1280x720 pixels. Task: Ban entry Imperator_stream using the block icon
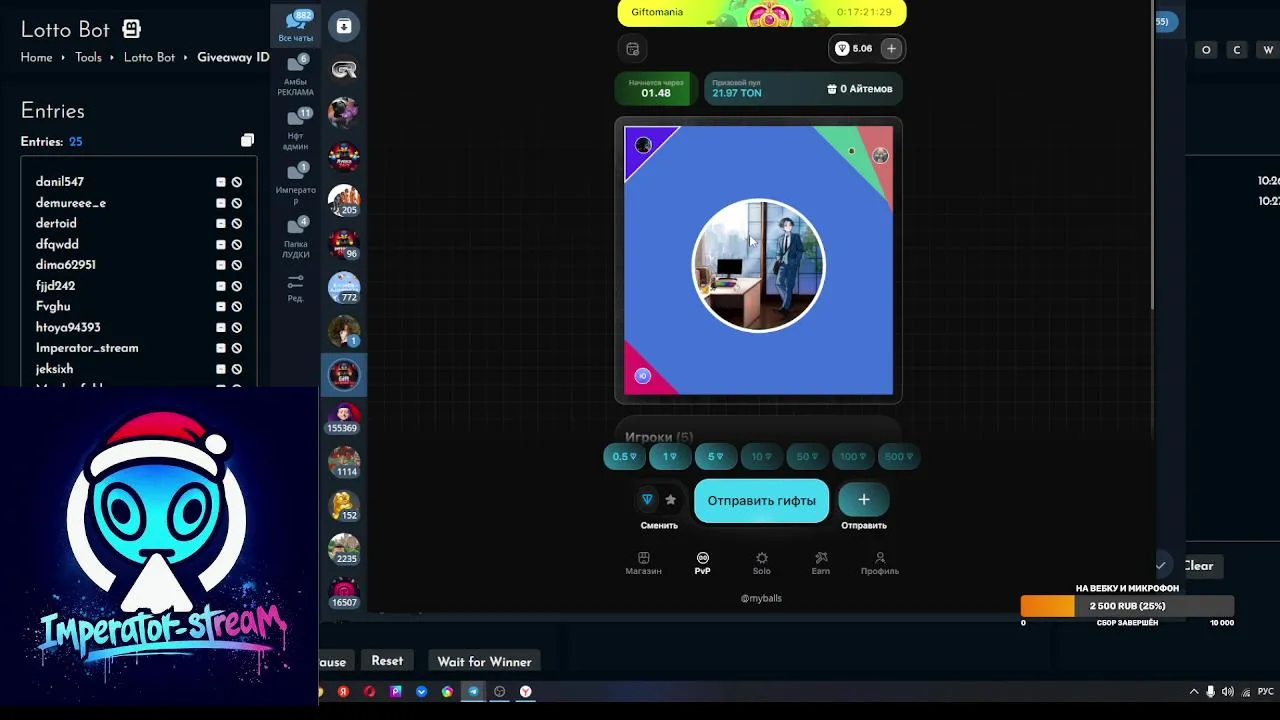coord(237,348)
